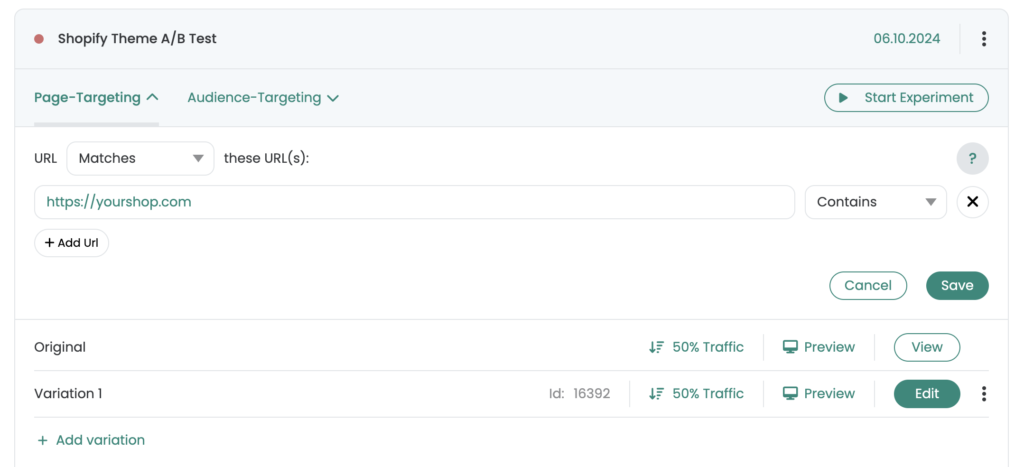Screen dimensions: 1024x467
Task: Click the Variation 1 name
Action: tap(68, 394)
